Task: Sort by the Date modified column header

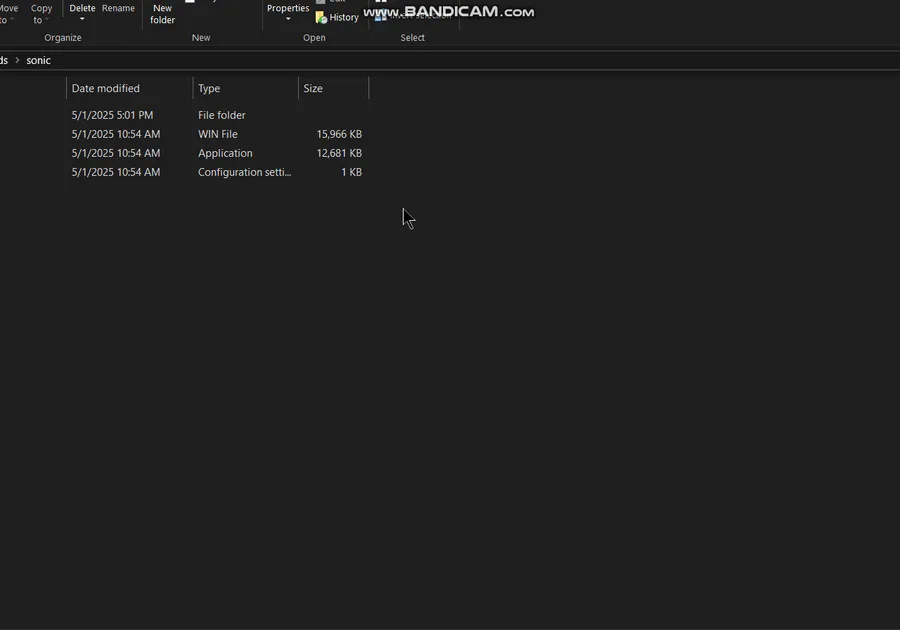Action: click(x=130, y=88)
